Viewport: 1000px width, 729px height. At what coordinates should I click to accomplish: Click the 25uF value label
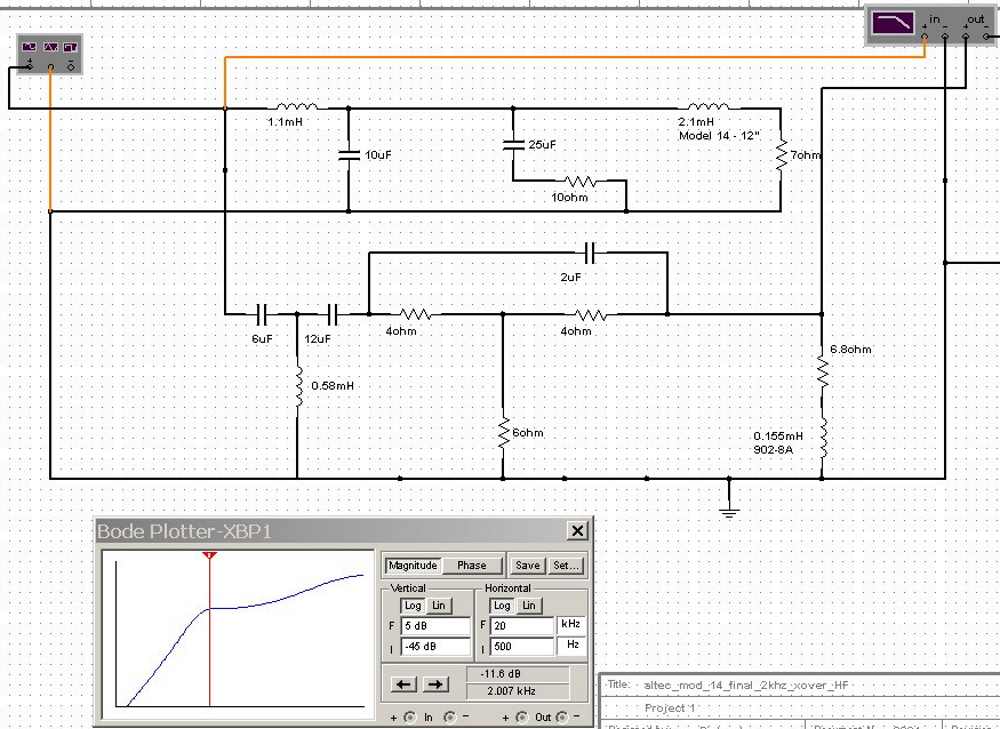coord(542,145)
